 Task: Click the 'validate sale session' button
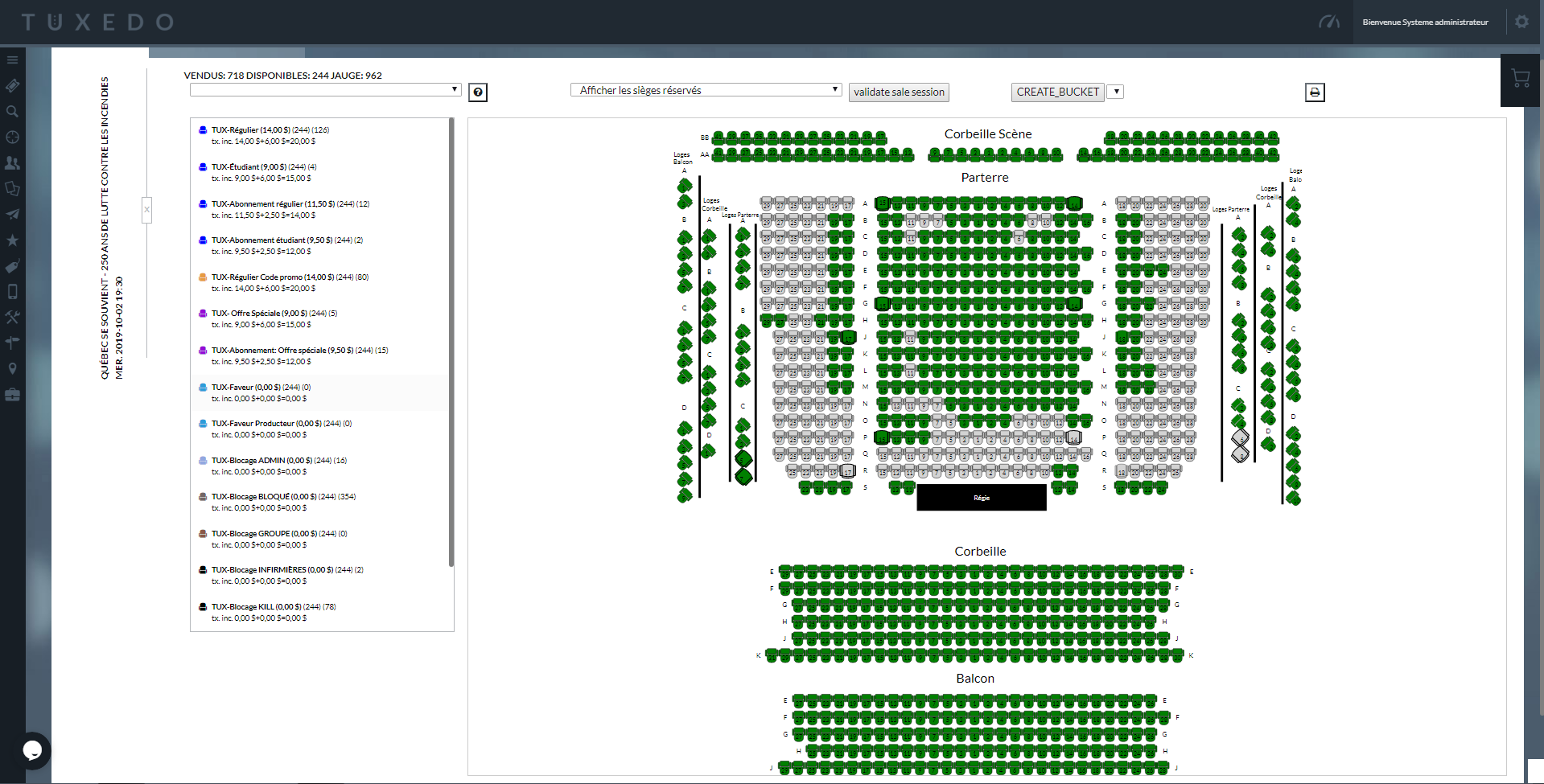point(899,92)
